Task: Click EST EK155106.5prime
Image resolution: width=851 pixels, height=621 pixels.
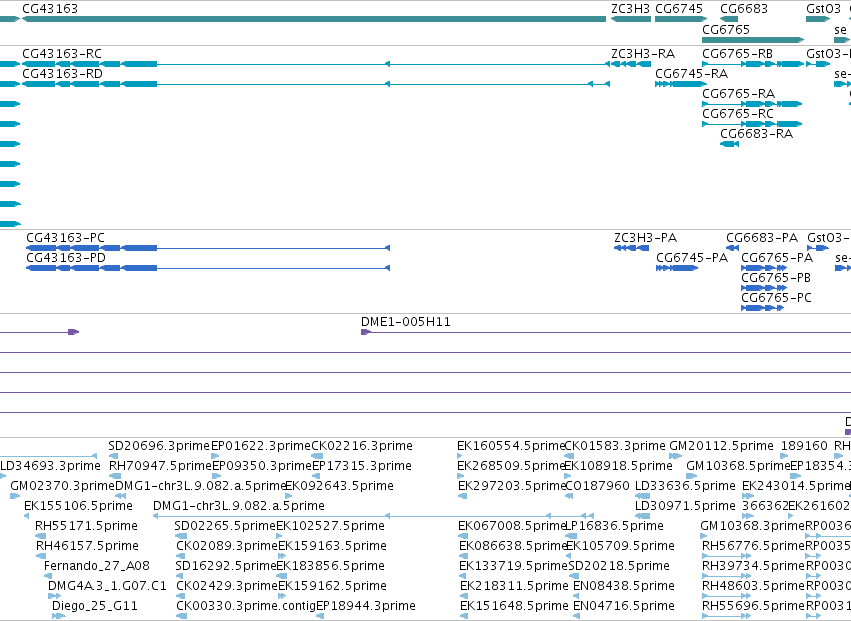Action: click(x=78, y=506)
